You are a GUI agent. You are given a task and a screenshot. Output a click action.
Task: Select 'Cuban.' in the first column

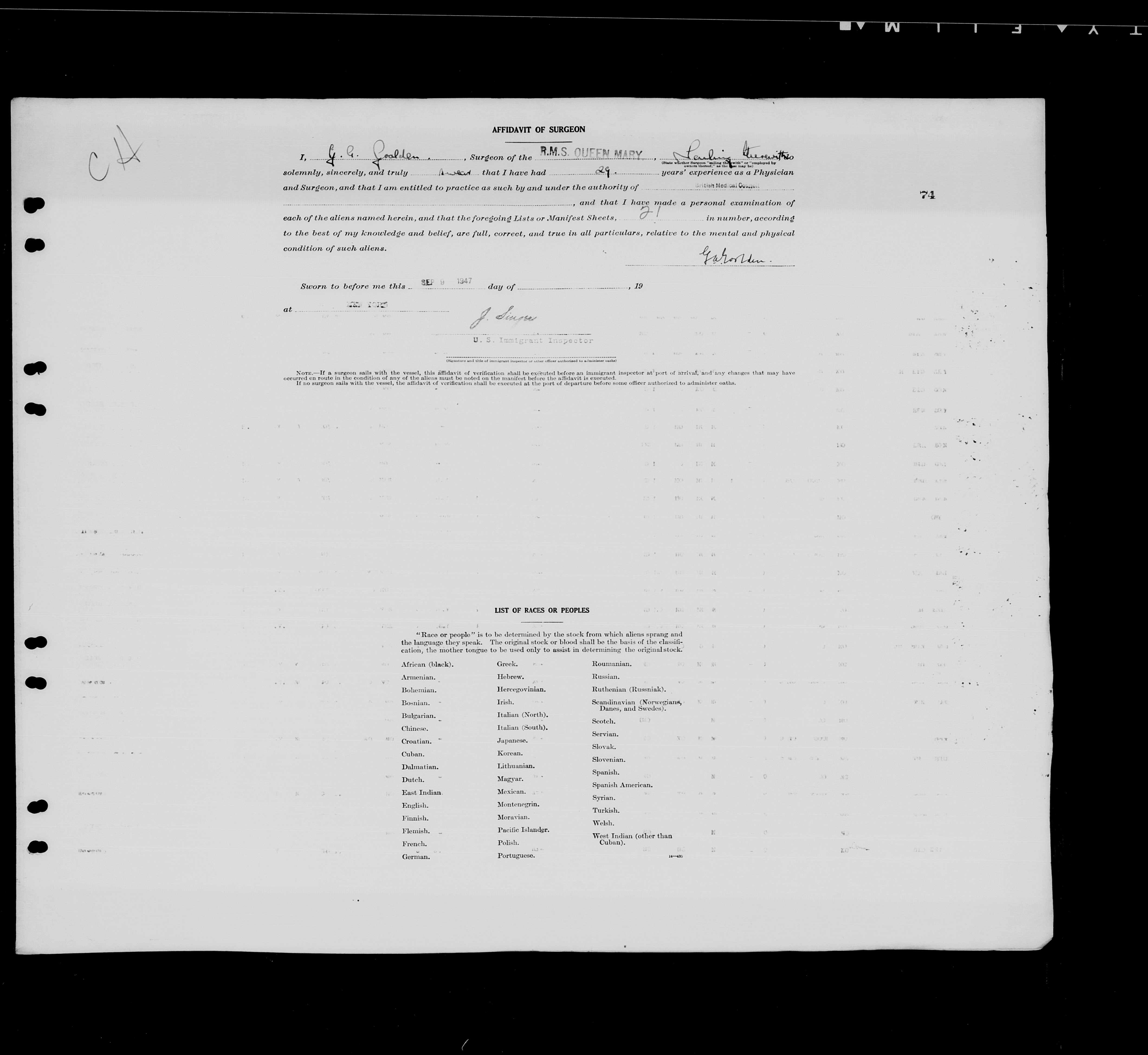click(413, 754)
